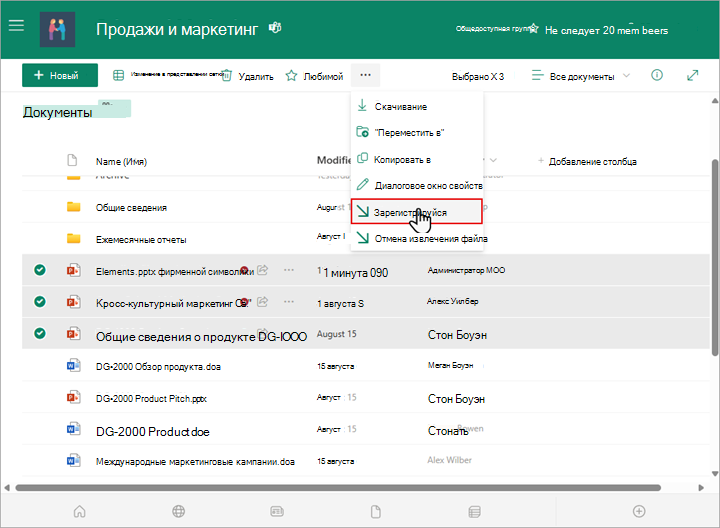Click Word icon of Международные маркетинговые кампании
The width and height of the screenshot is (720, 528).
tap(73, 460)
